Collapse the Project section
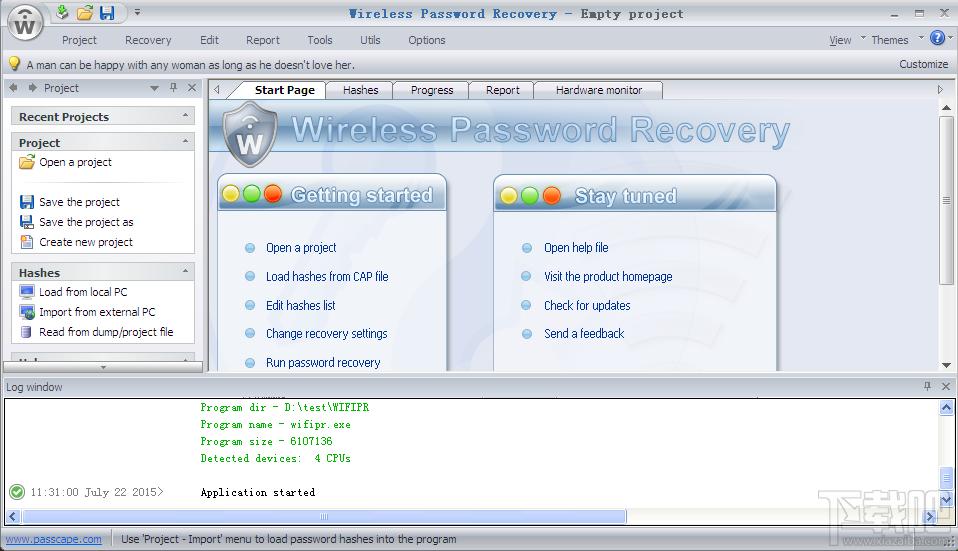Viewport: 958px width, 551px height. point(186,141)
